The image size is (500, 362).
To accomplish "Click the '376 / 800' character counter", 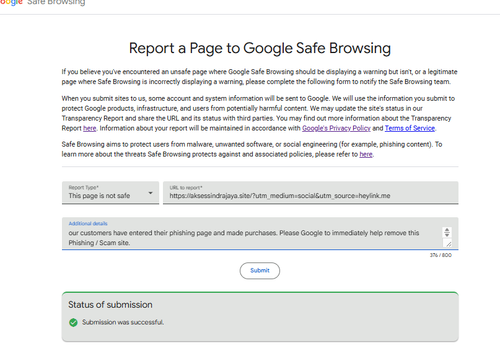I will (x=441, y=255).
